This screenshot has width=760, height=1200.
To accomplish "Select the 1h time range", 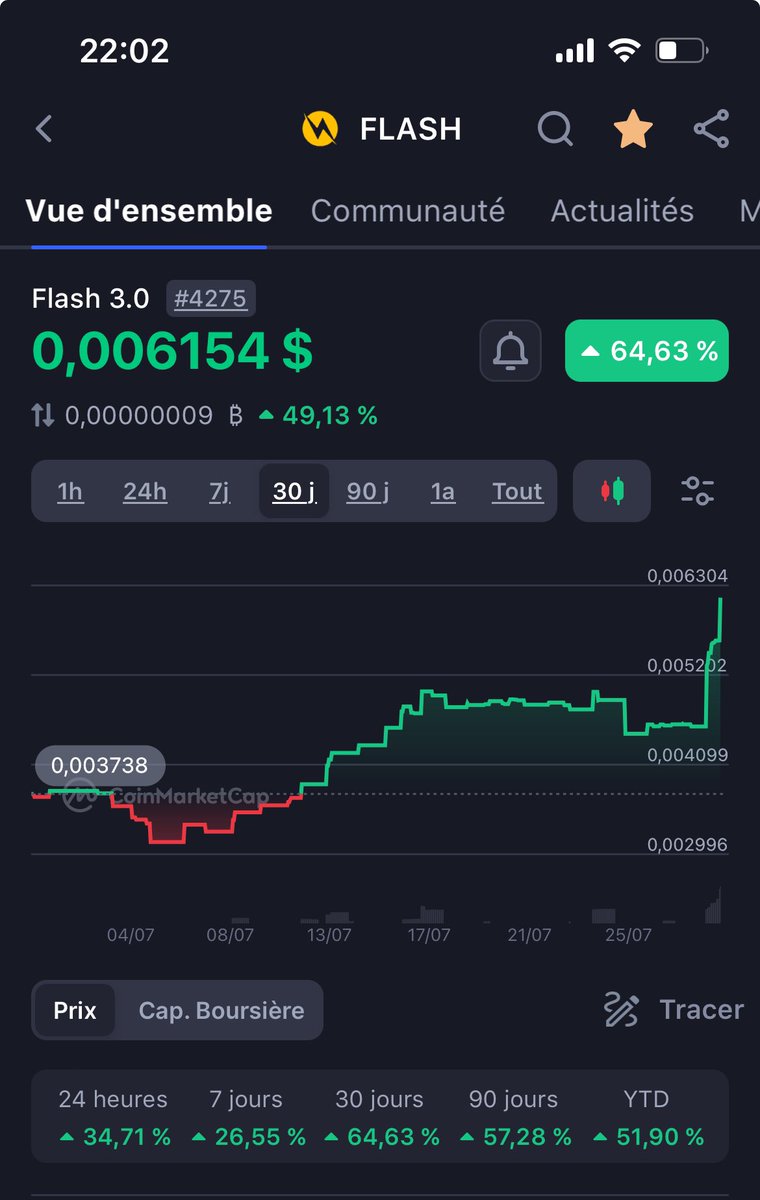I will tap(70, 491).
